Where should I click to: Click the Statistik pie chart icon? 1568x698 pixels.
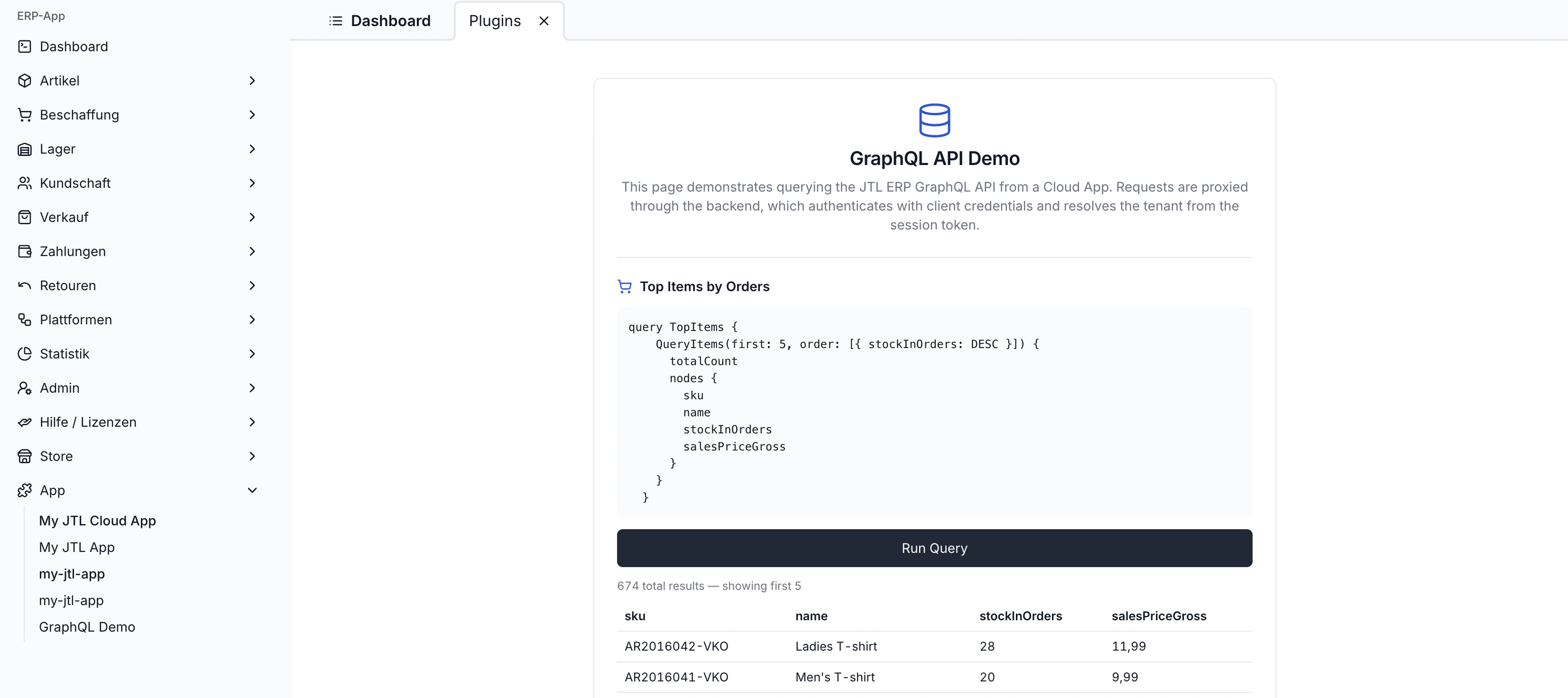click(x=24, y=354)
